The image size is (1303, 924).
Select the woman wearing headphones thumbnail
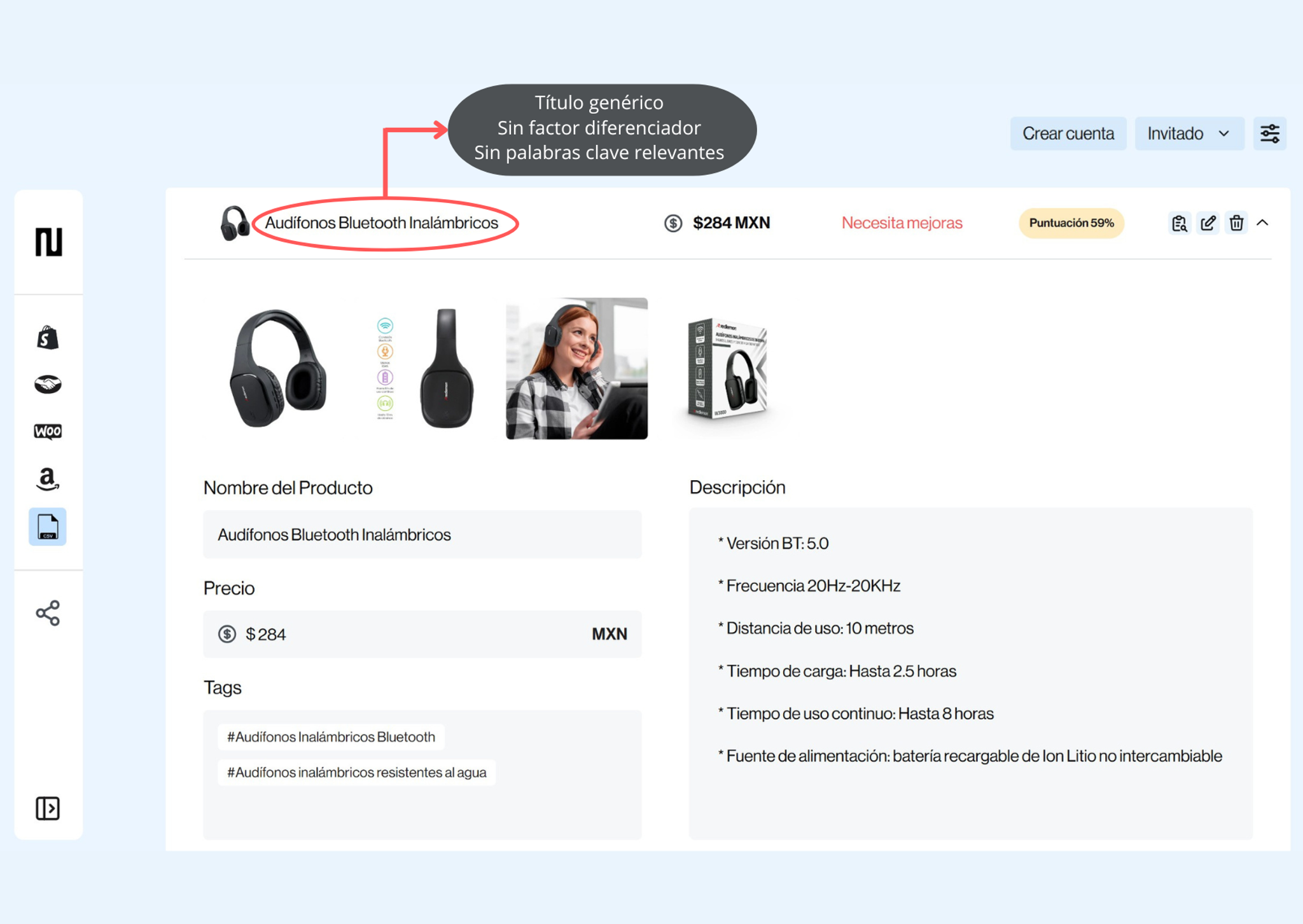(576, 368)
